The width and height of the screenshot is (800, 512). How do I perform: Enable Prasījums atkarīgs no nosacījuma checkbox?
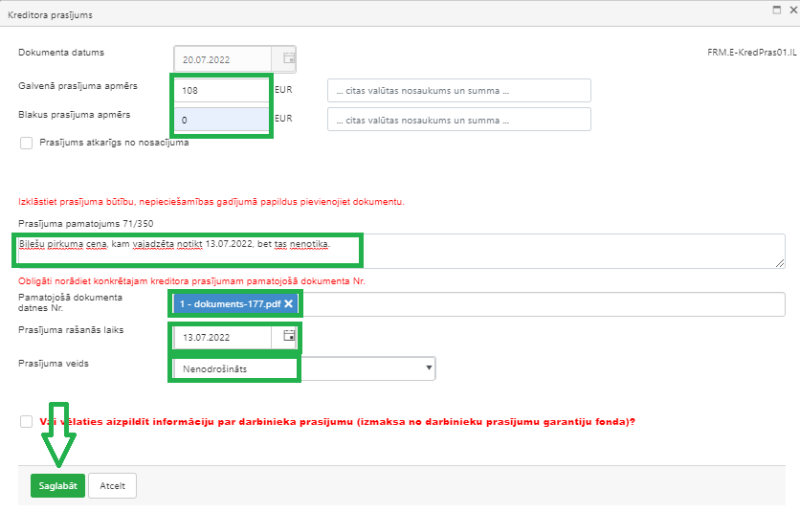click(26, 143)
